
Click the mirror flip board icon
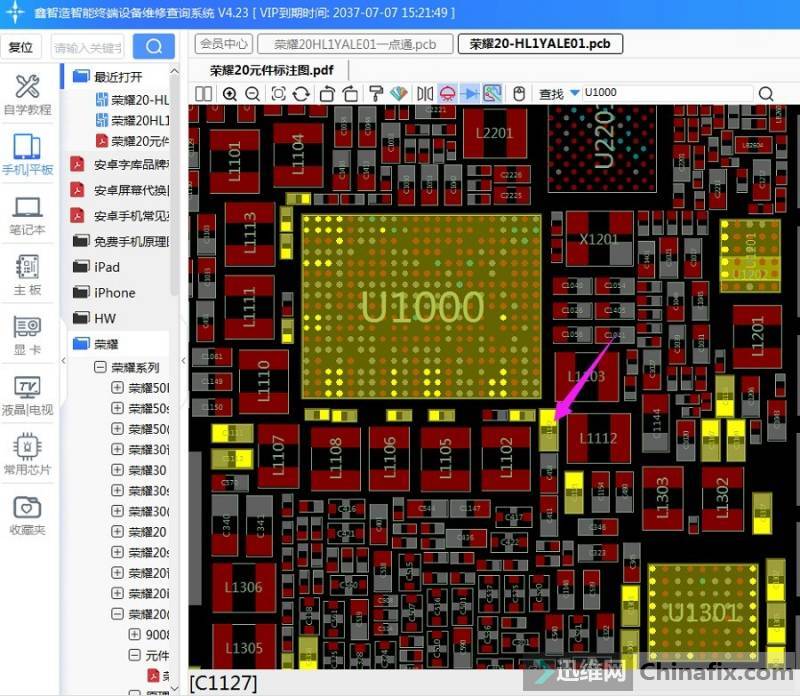425,93
